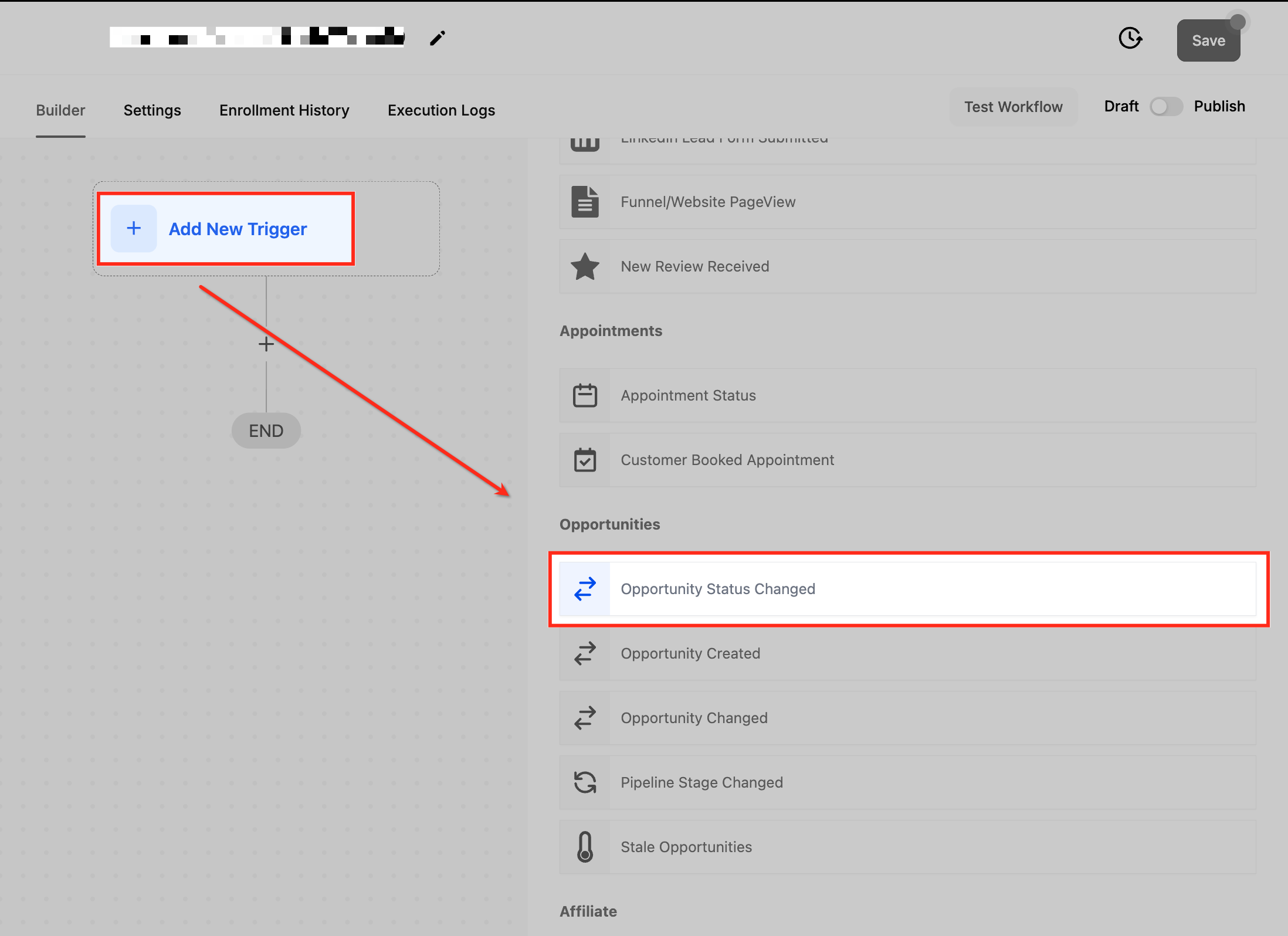Click the star icon for New Review Received
Viewport: 1288px width, 936px height.
[585, 267]
